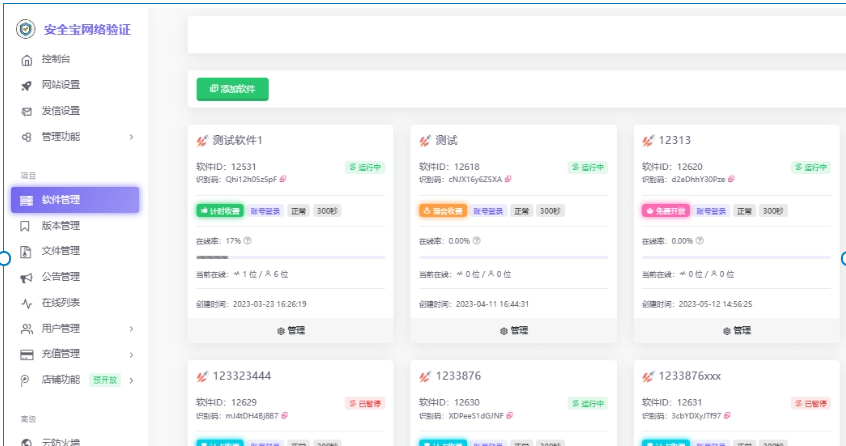This screenshot has height=446, width=846.
Task: Copy the identifier code of software 12313
Action: (731, 179)
